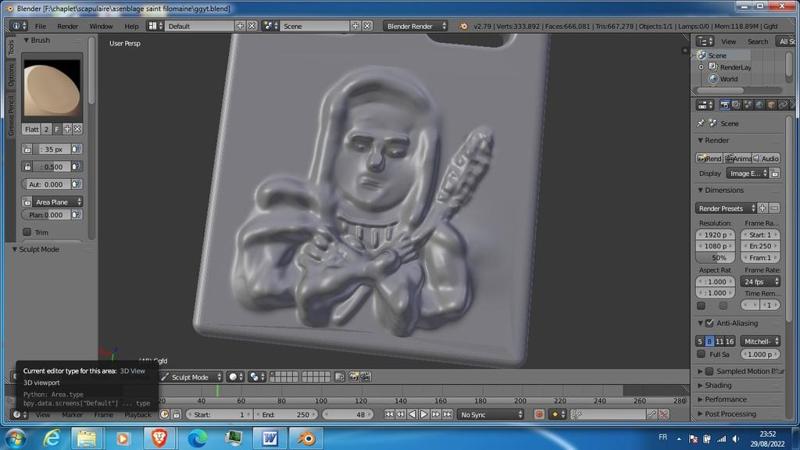Enable Sampled Motion Blur checkbox

(709, 371)
